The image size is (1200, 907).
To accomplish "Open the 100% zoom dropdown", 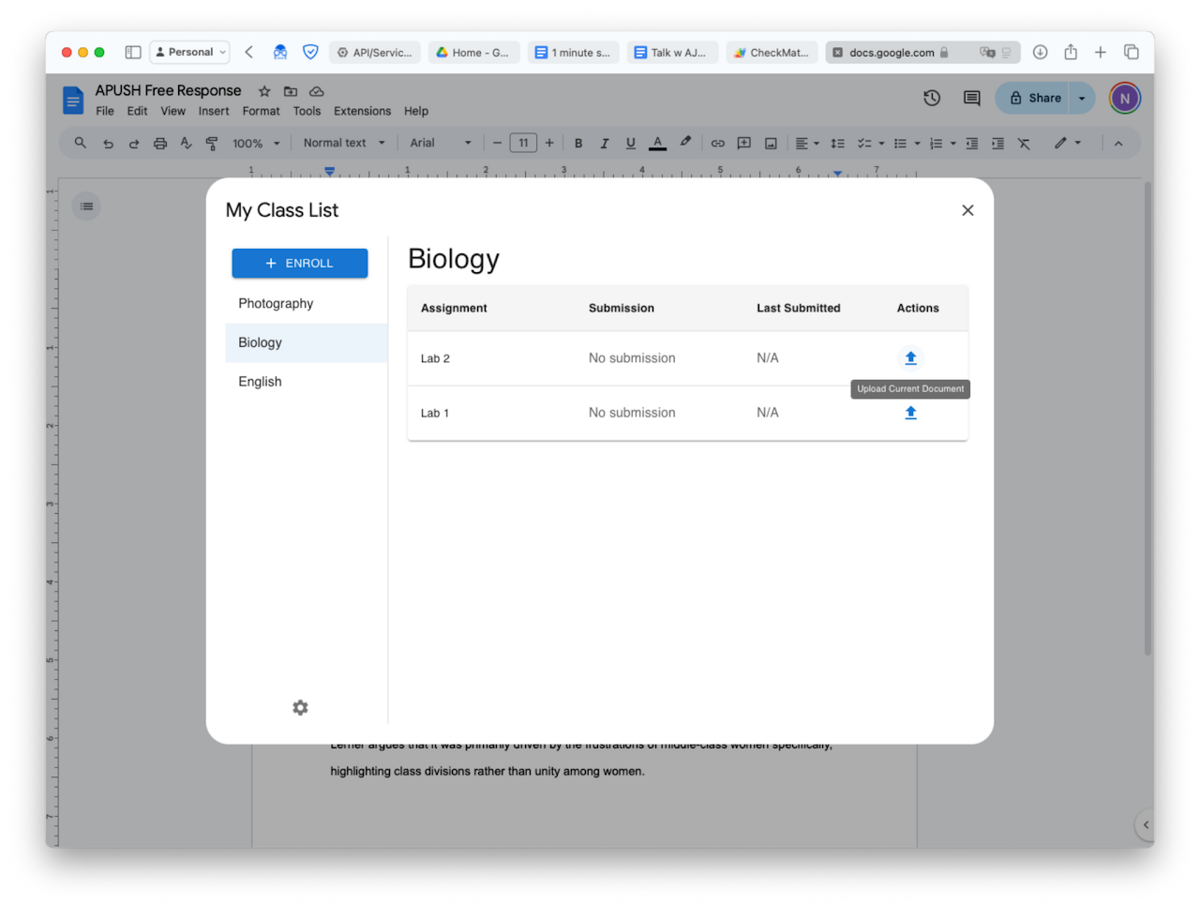I will [x=256, y=143].
